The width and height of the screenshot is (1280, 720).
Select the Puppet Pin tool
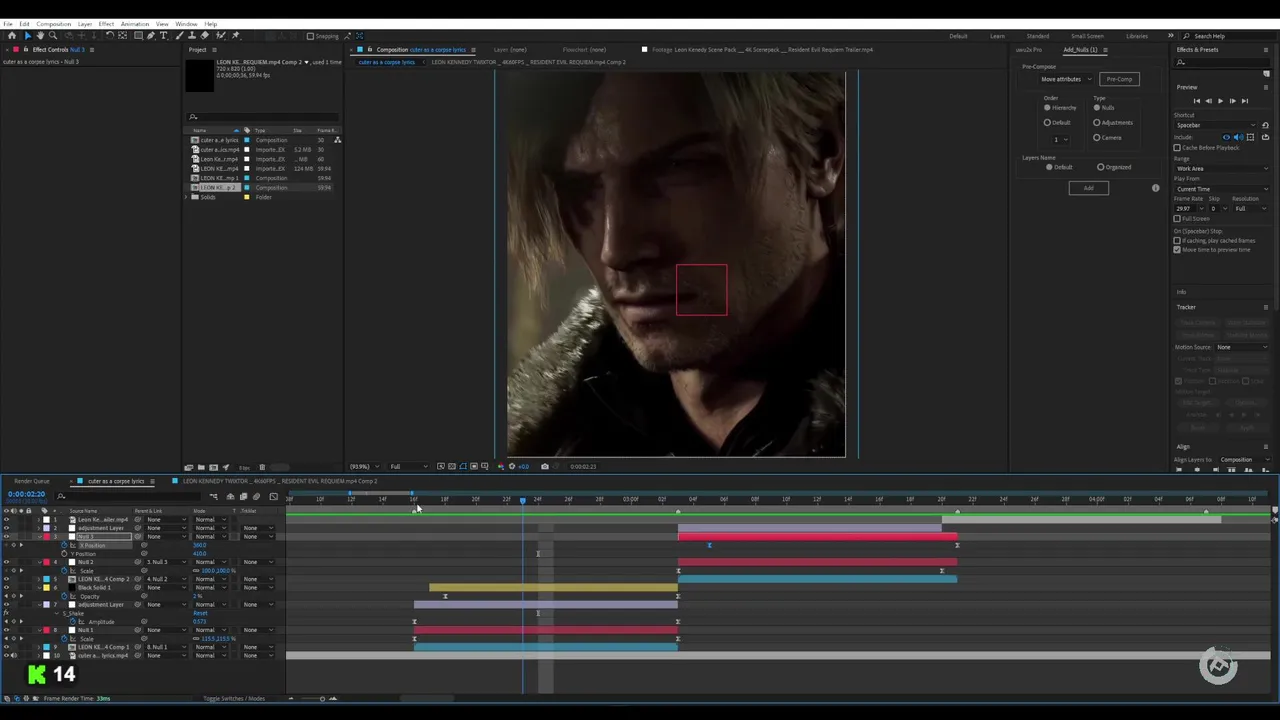(x=235, y=36)
